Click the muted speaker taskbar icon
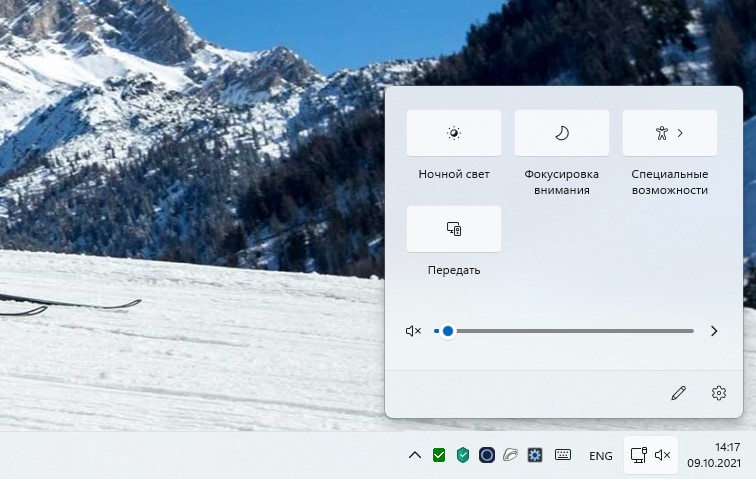The width and height of the screenshot is (756, 479). (x=663, y=455)
